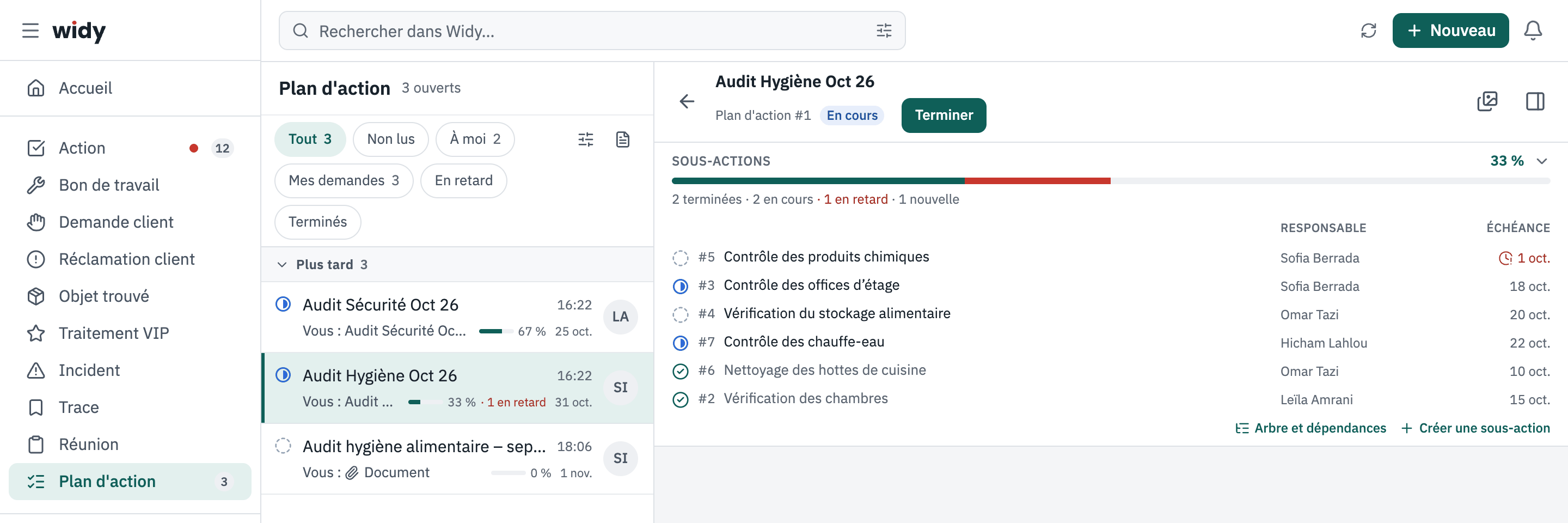Viewport: 1568px width, 523px height.
Task: Open search filter options icon in search bar
Action: (x=884, y=31)
